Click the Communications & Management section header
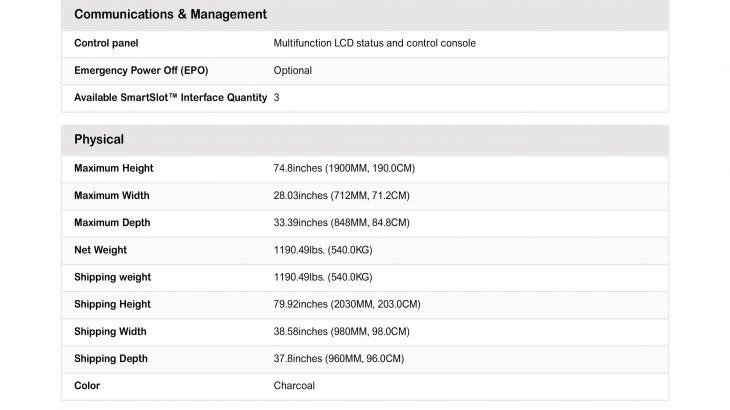Screen dimensions: 730x410 click(x=365, y=15)
